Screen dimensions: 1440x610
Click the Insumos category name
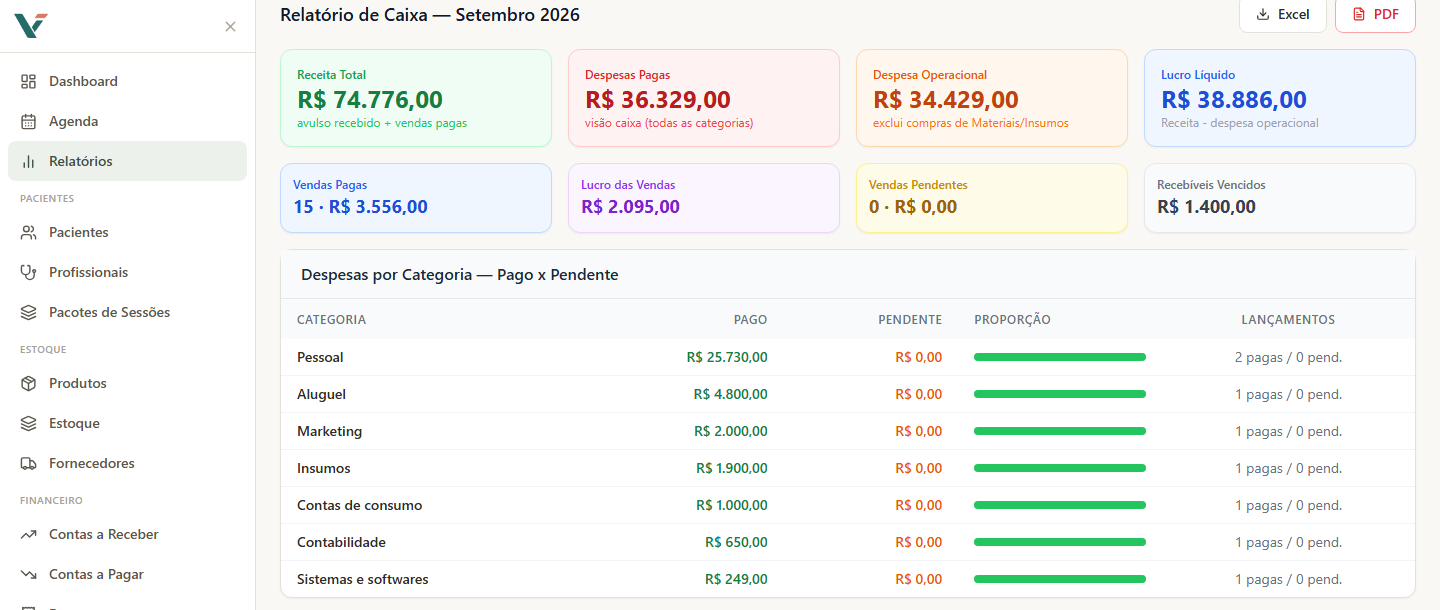[x=323, y=468]
